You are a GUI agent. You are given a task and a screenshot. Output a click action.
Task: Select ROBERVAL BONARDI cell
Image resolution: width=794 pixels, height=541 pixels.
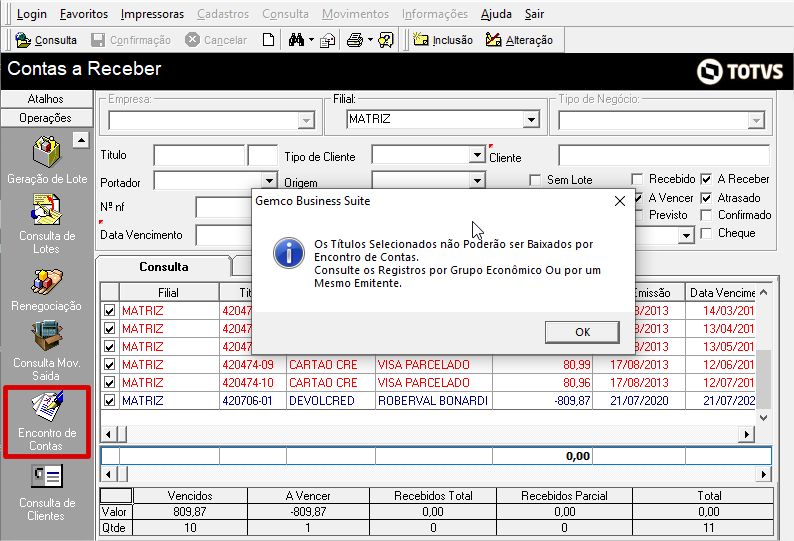(x=433, y=401)
